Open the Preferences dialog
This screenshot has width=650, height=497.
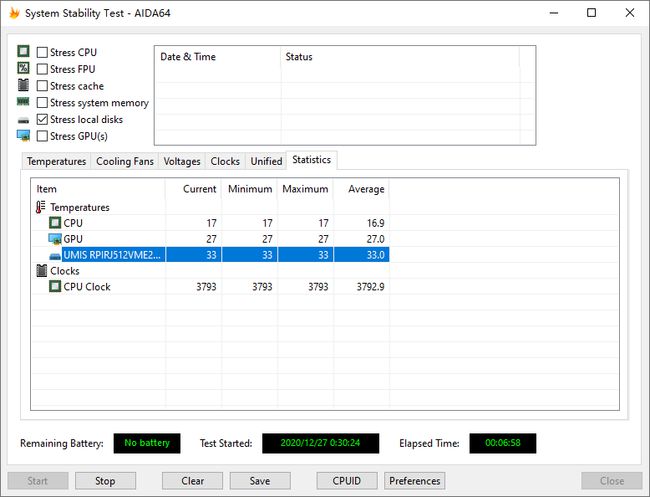coord(414,481)
